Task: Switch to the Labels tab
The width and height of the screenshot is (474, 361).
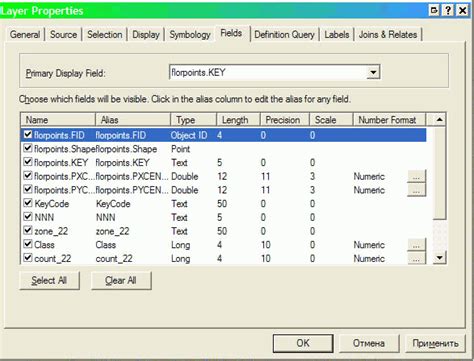Action: point(337,34)
